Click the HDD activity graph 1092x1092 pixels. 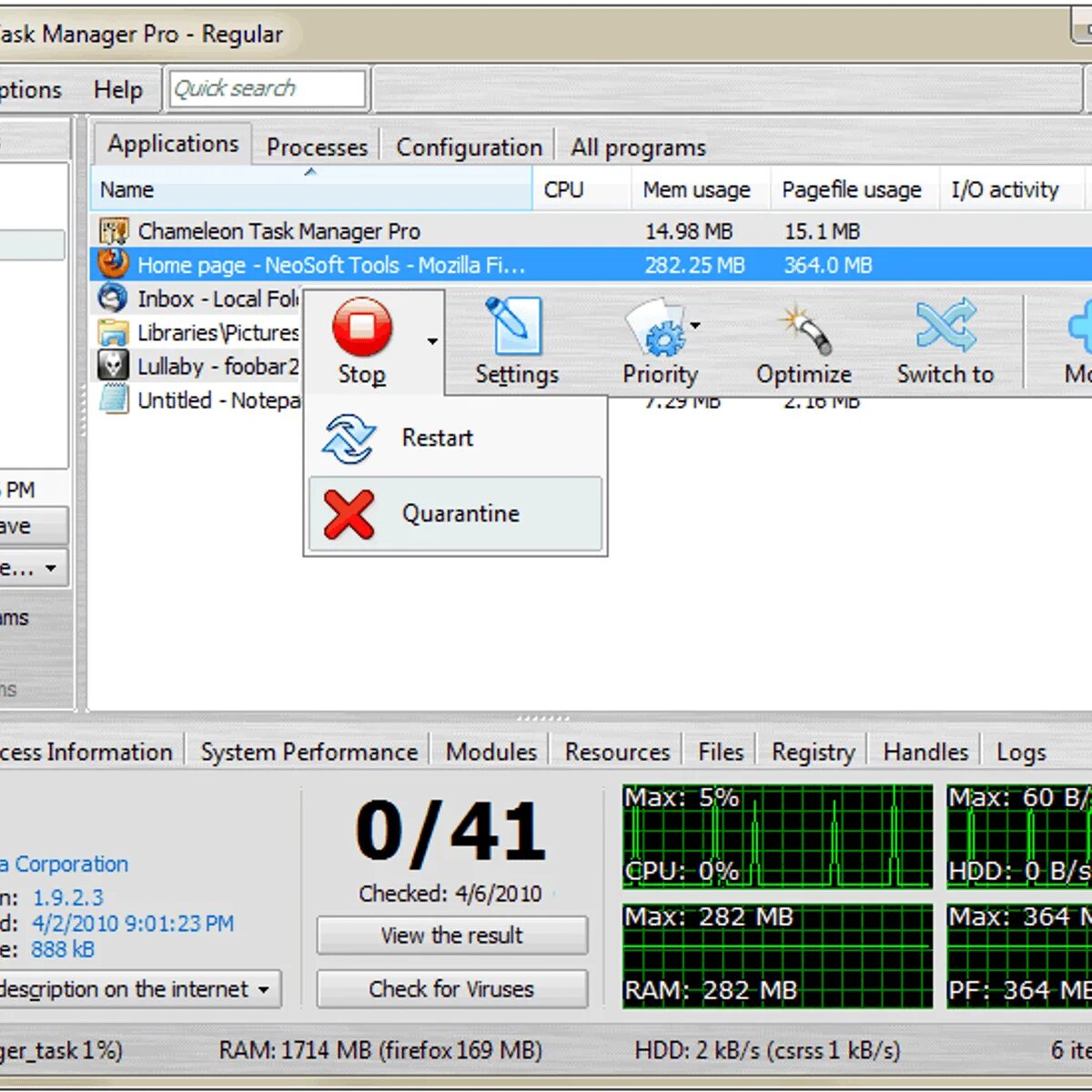point(1019,836)
